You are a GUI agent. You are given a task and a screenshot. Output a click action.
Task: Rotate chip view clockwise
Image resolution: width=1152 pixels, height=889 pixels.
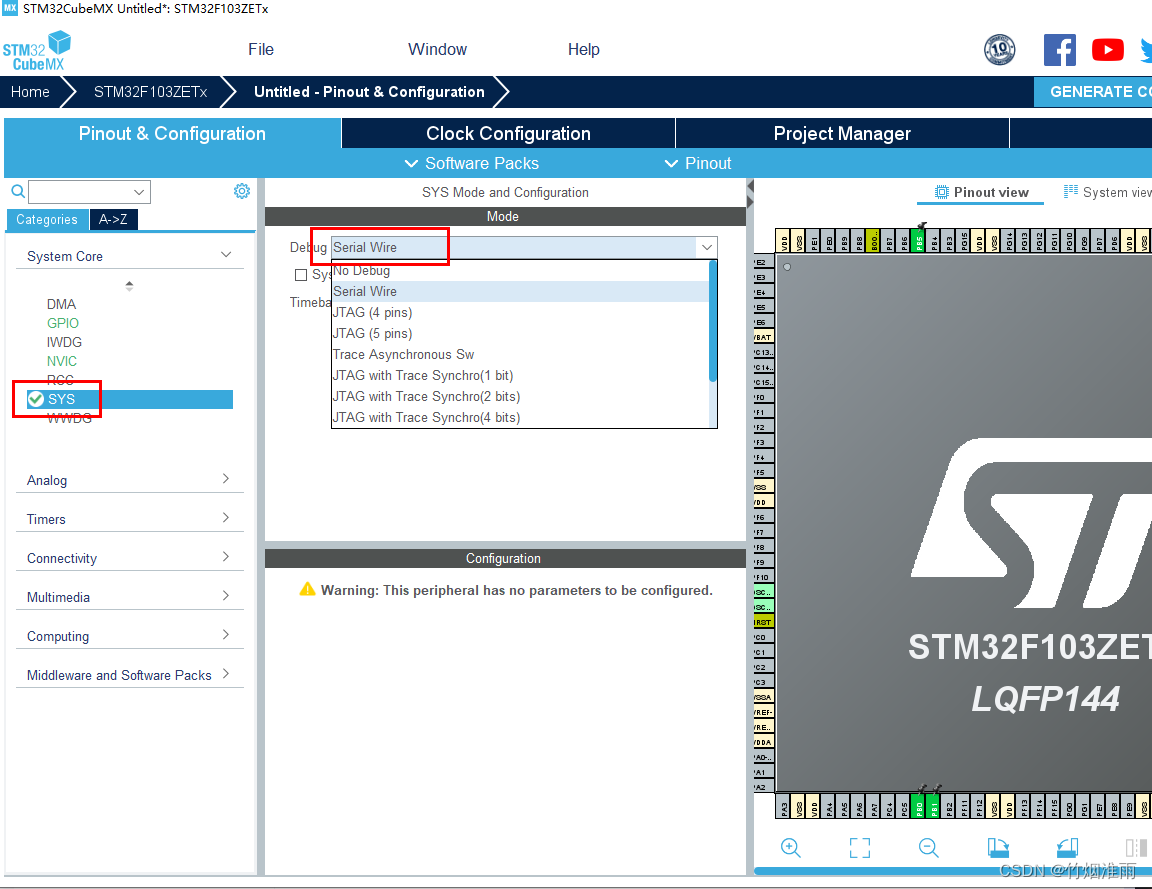point(998,847)
